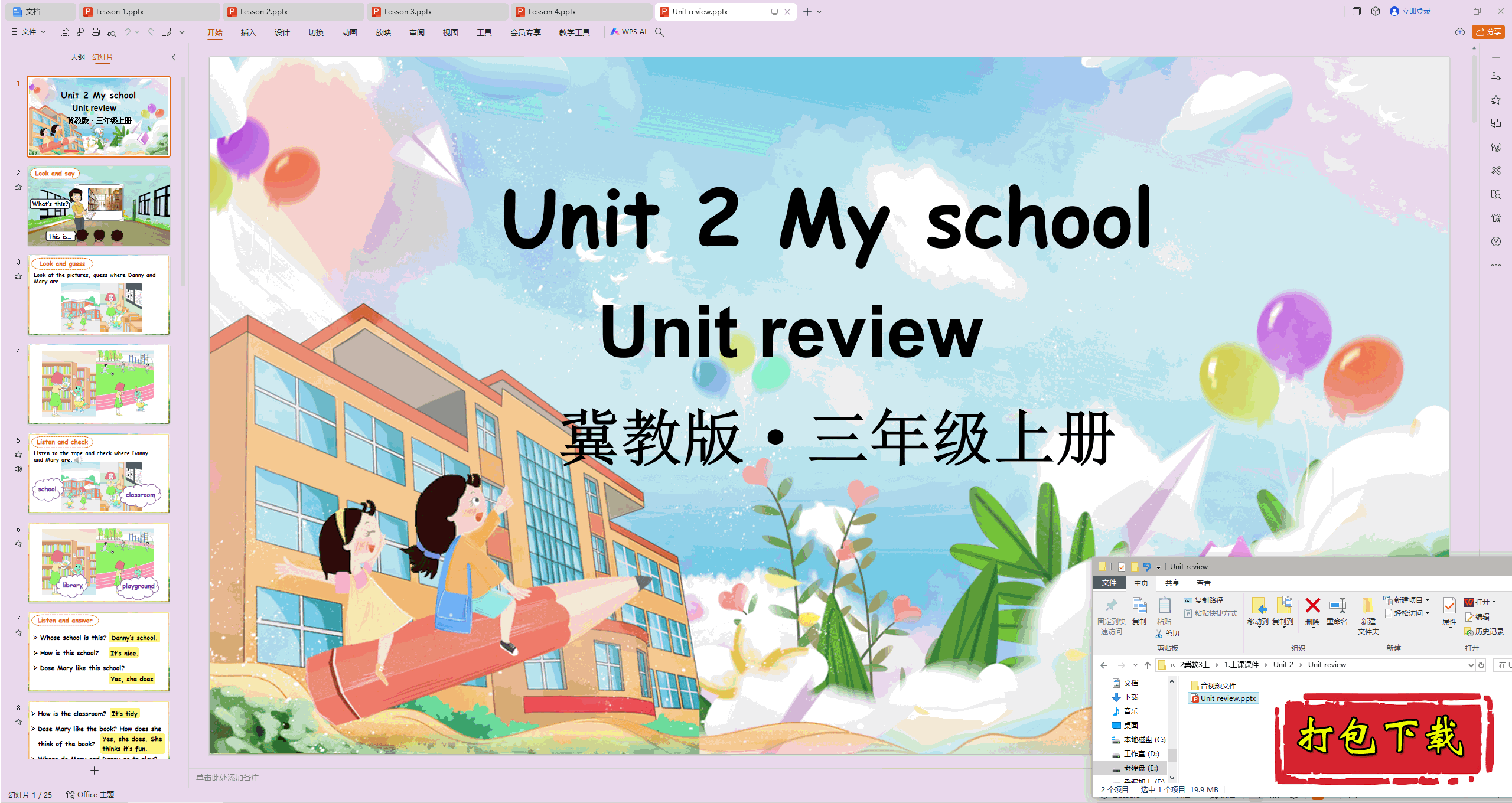Open the 审阅 ribbon tab

click(x=416, y=32)
